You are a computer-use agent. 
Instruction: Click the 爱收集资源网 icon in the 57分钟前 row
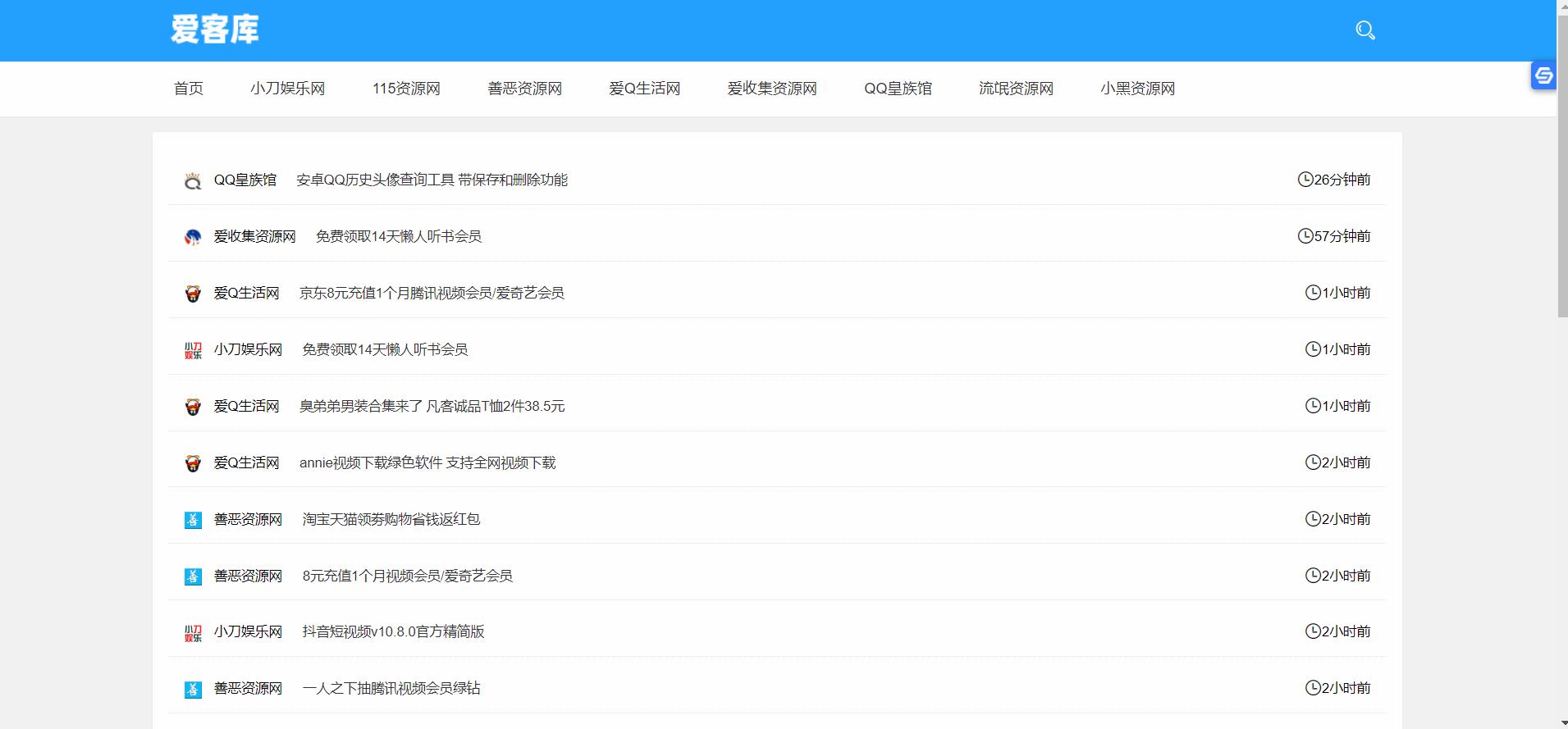(193, 237)
